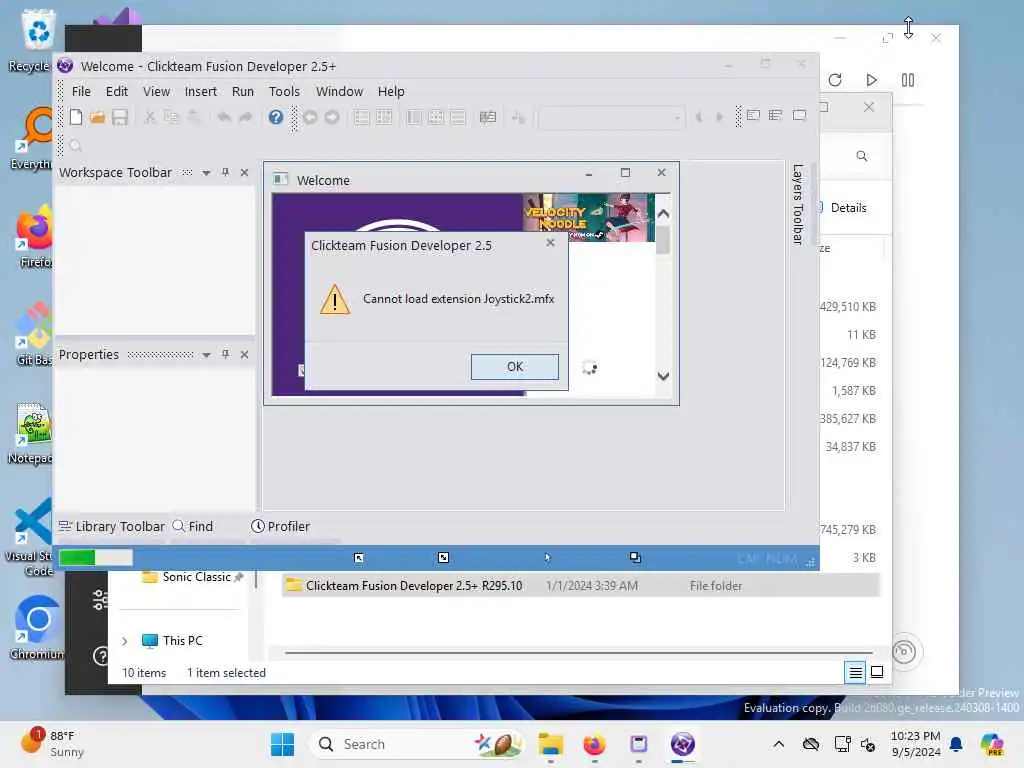Toggle pin on Properties panel

coord(225,354)
